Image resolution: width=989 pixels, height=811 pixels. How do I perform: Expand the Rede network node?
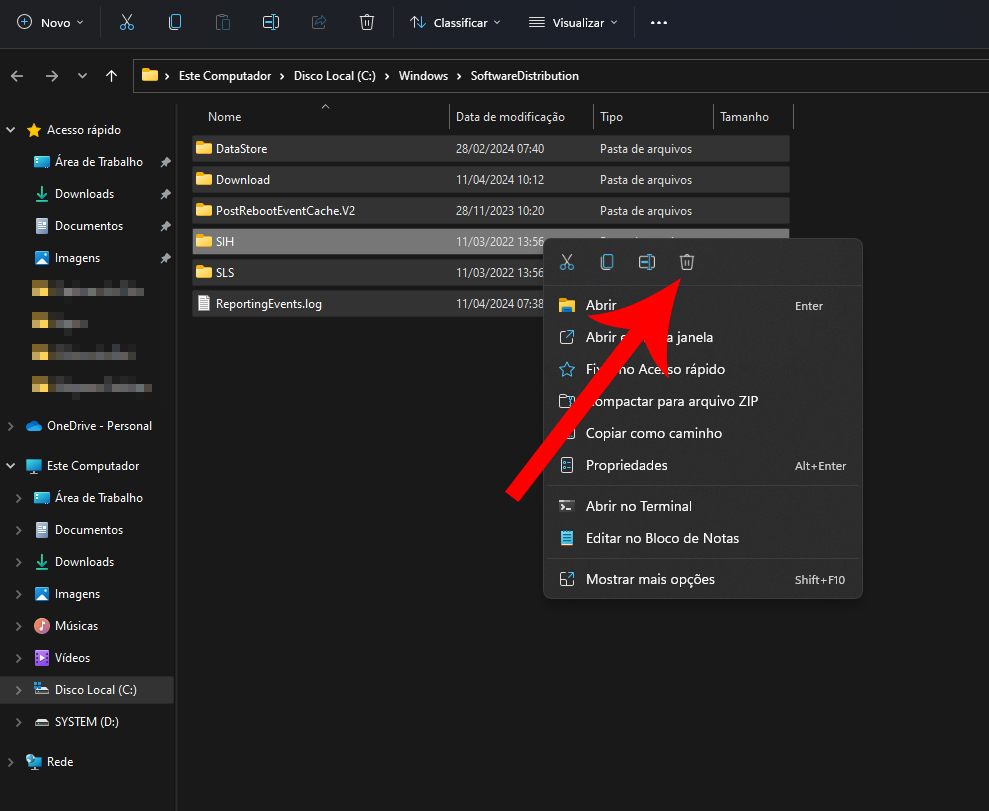point(11,762)
